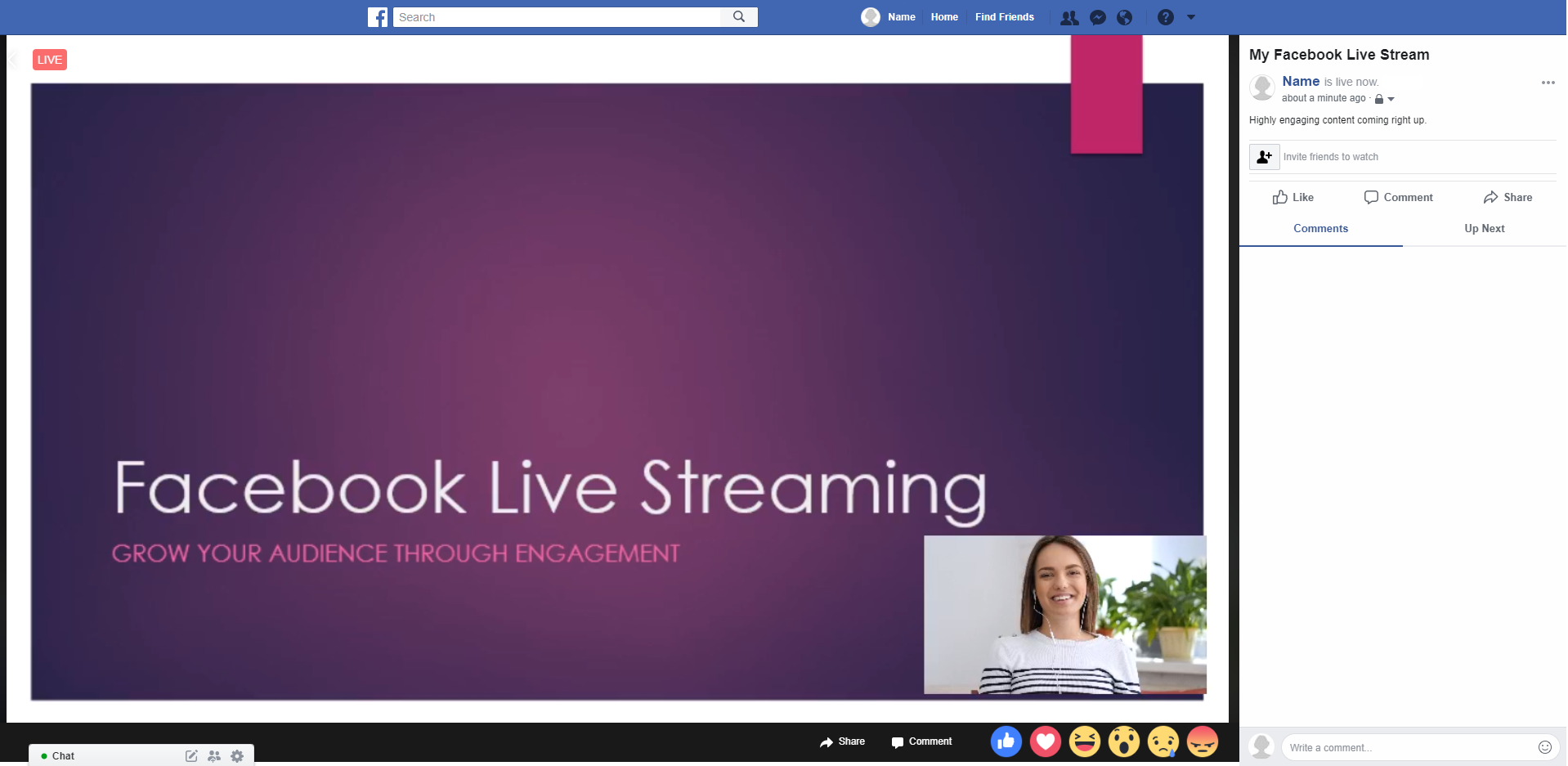Open the privacy audience dropdown arrow
Screen dimensions: 1568x766
click(x=1391, y=99)
